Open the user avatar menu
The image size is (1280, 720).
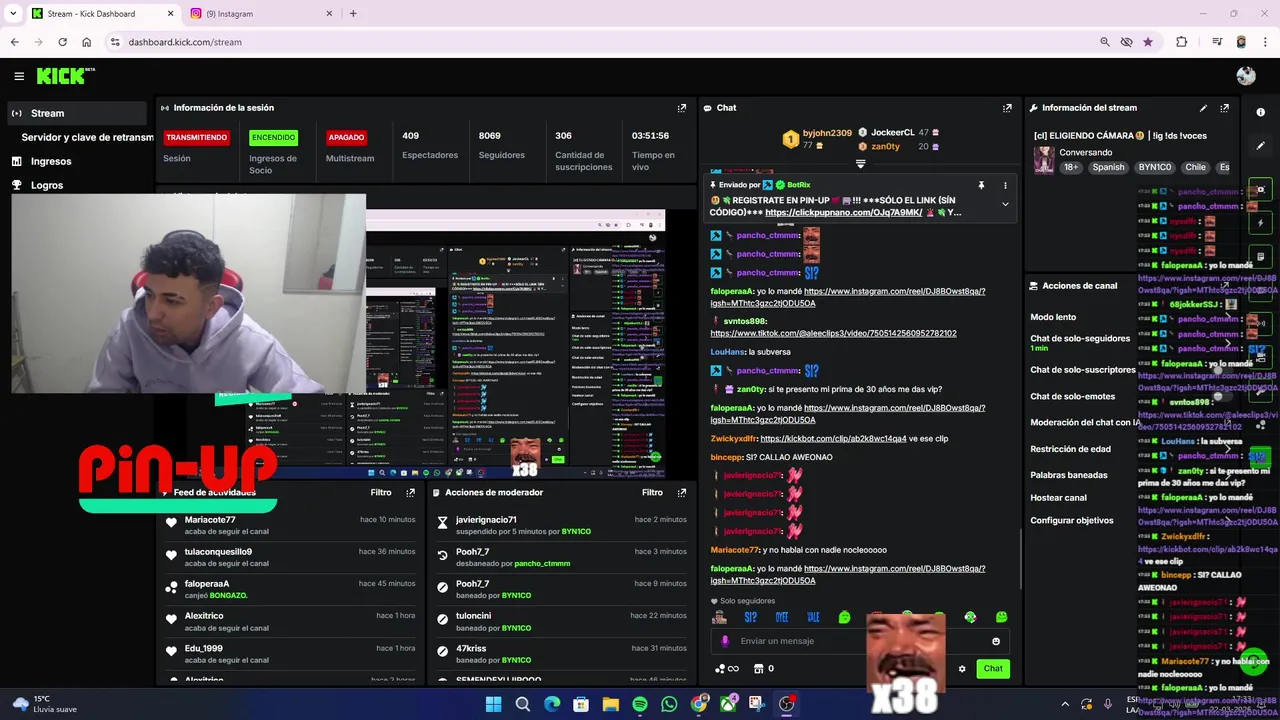(x=1245, y=76)
